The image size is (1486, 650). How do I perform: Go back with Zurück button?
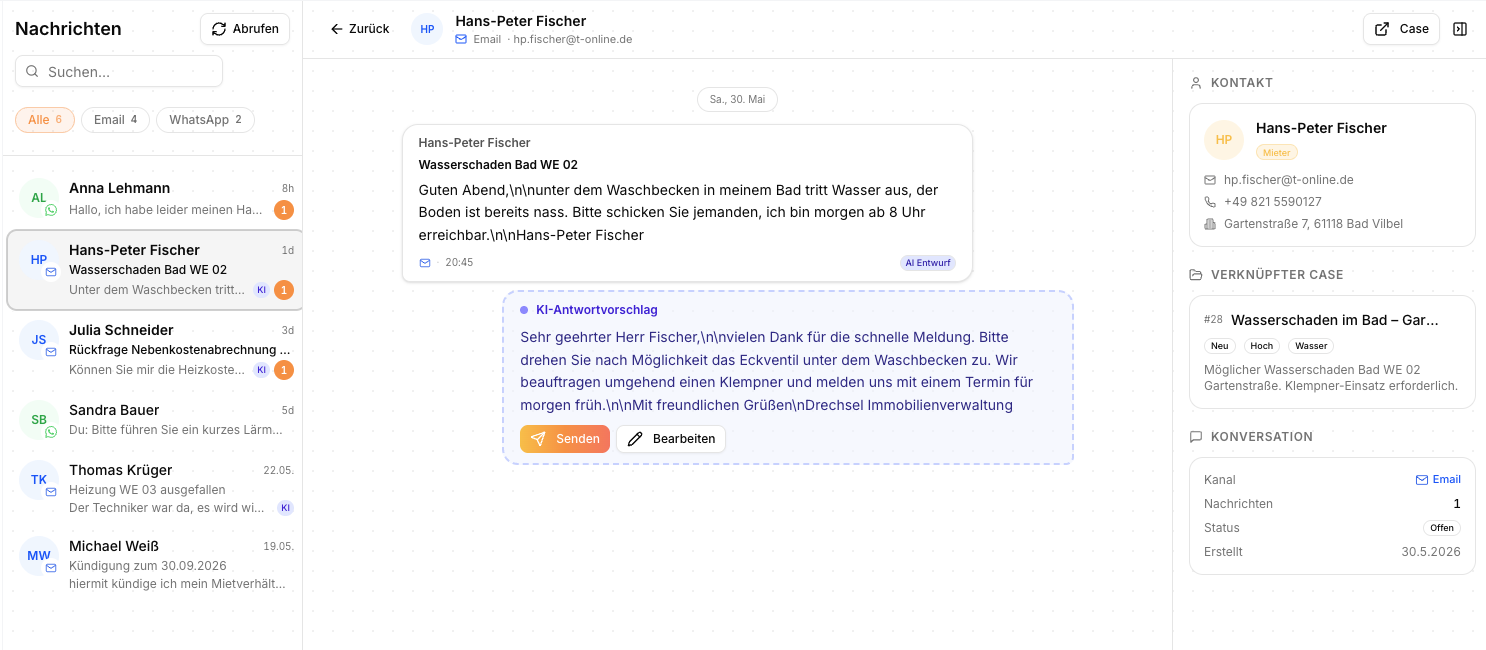pos(360,29)
